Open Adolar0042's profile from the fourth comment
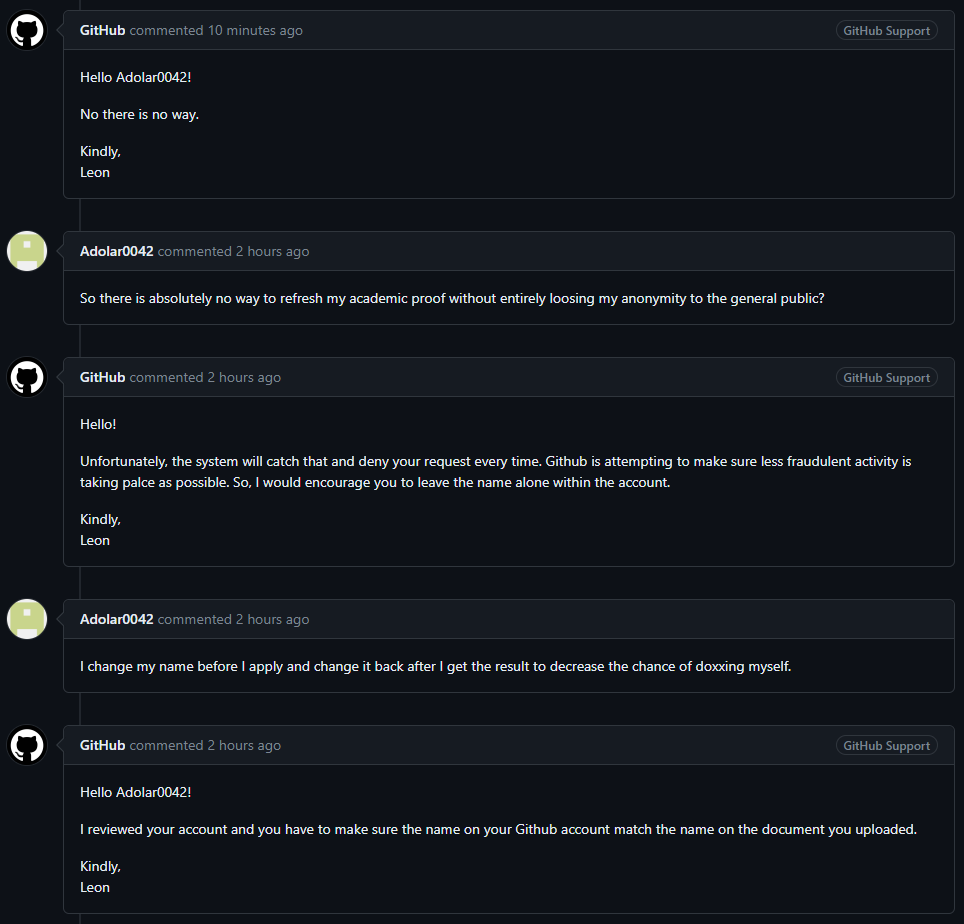The width and height of the screenshot is (964, 924). pos(116,619)
